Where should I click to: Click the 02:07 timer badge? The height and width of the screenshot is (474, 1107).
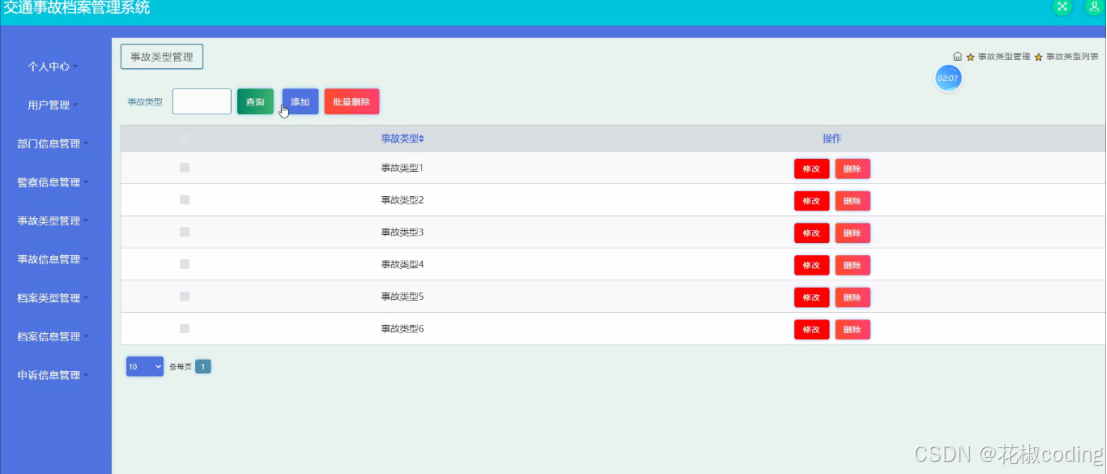(x=948, y=78)
